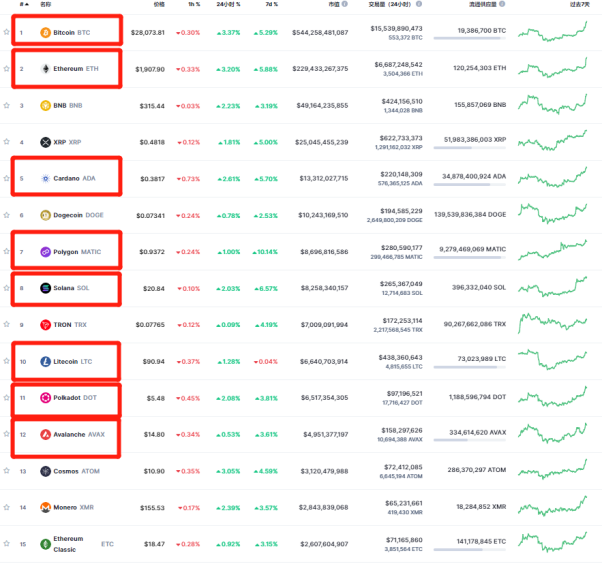Click the Ethereum Classic price $18.47
This screenshot has width=602, height=564.
point(154,544)
